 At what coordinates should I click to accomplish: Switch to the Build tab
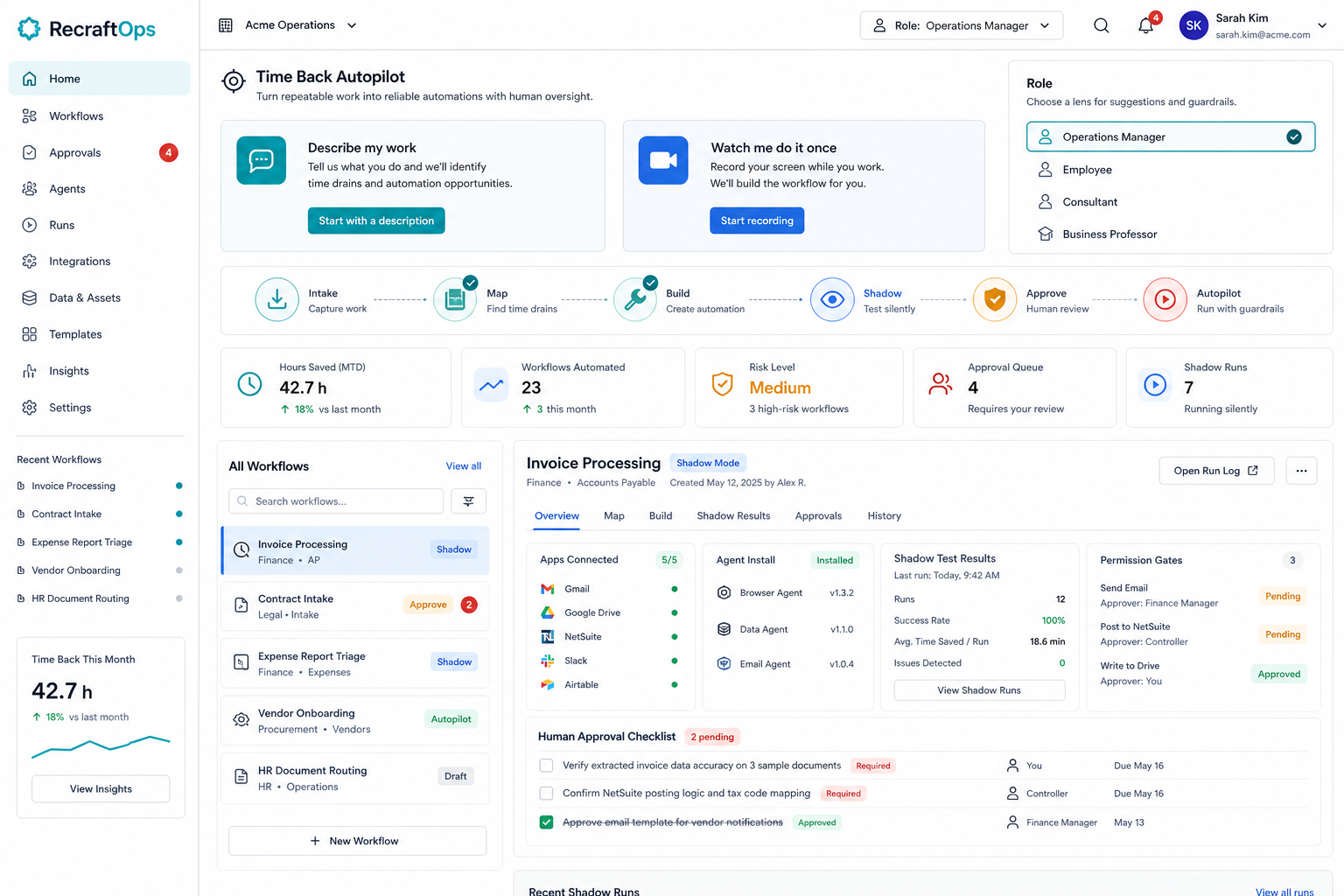[661, 516]
